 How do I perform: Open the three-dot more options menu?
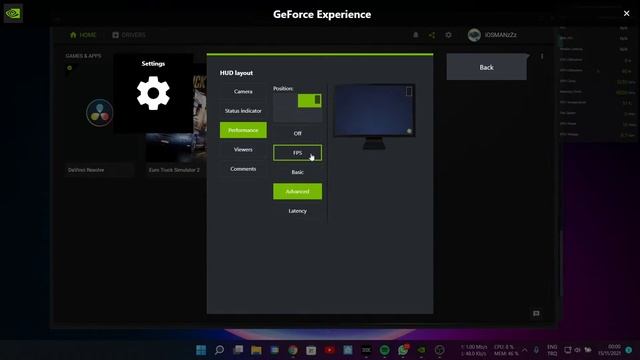pyautogui.click(x=542, y=56)
